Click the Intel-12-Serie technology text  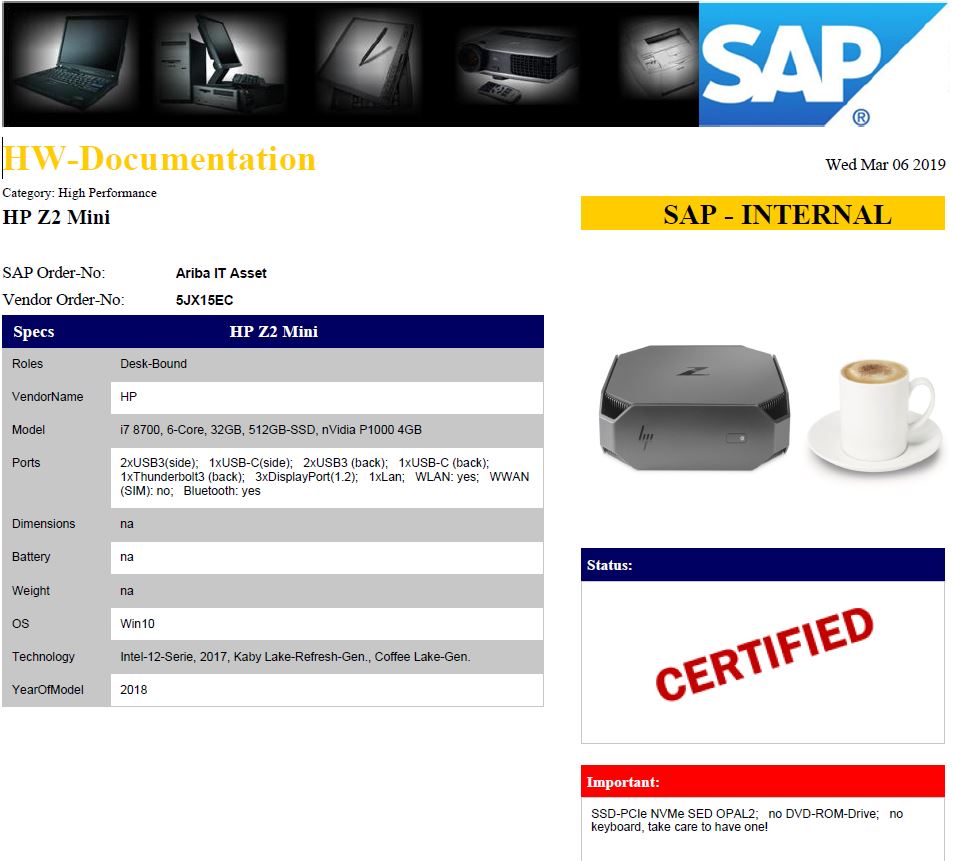coord(295,656)
